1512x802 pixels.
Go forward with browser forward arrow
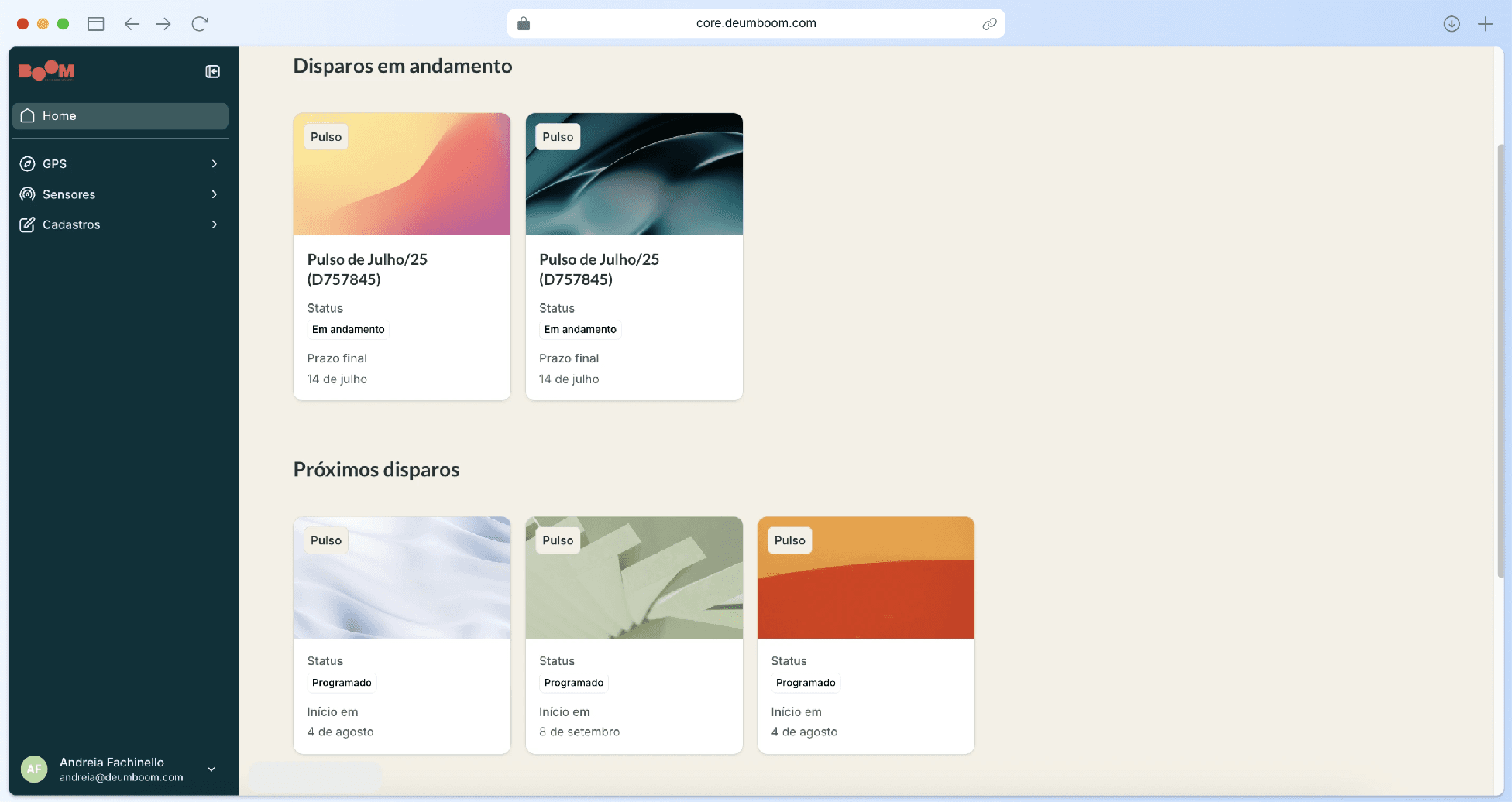[163, 24]
